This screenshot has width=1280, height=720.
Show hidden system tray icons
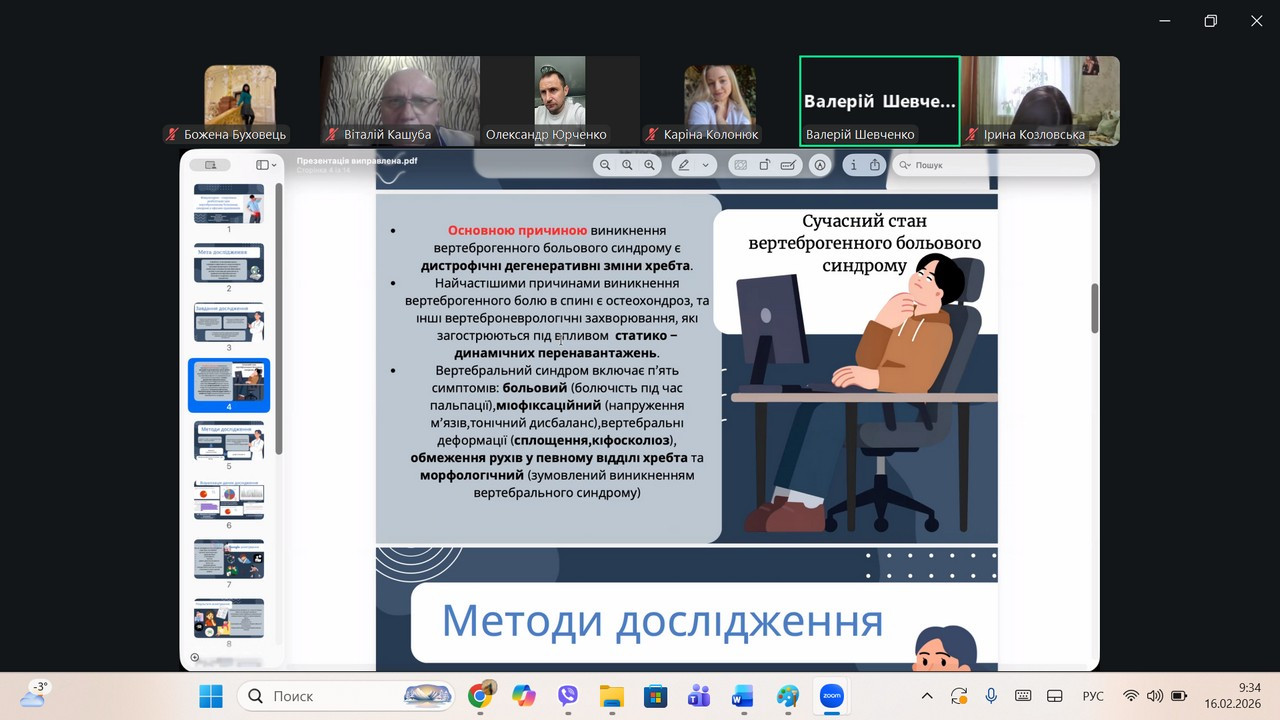pyautogui.click(x=927, y=696)
